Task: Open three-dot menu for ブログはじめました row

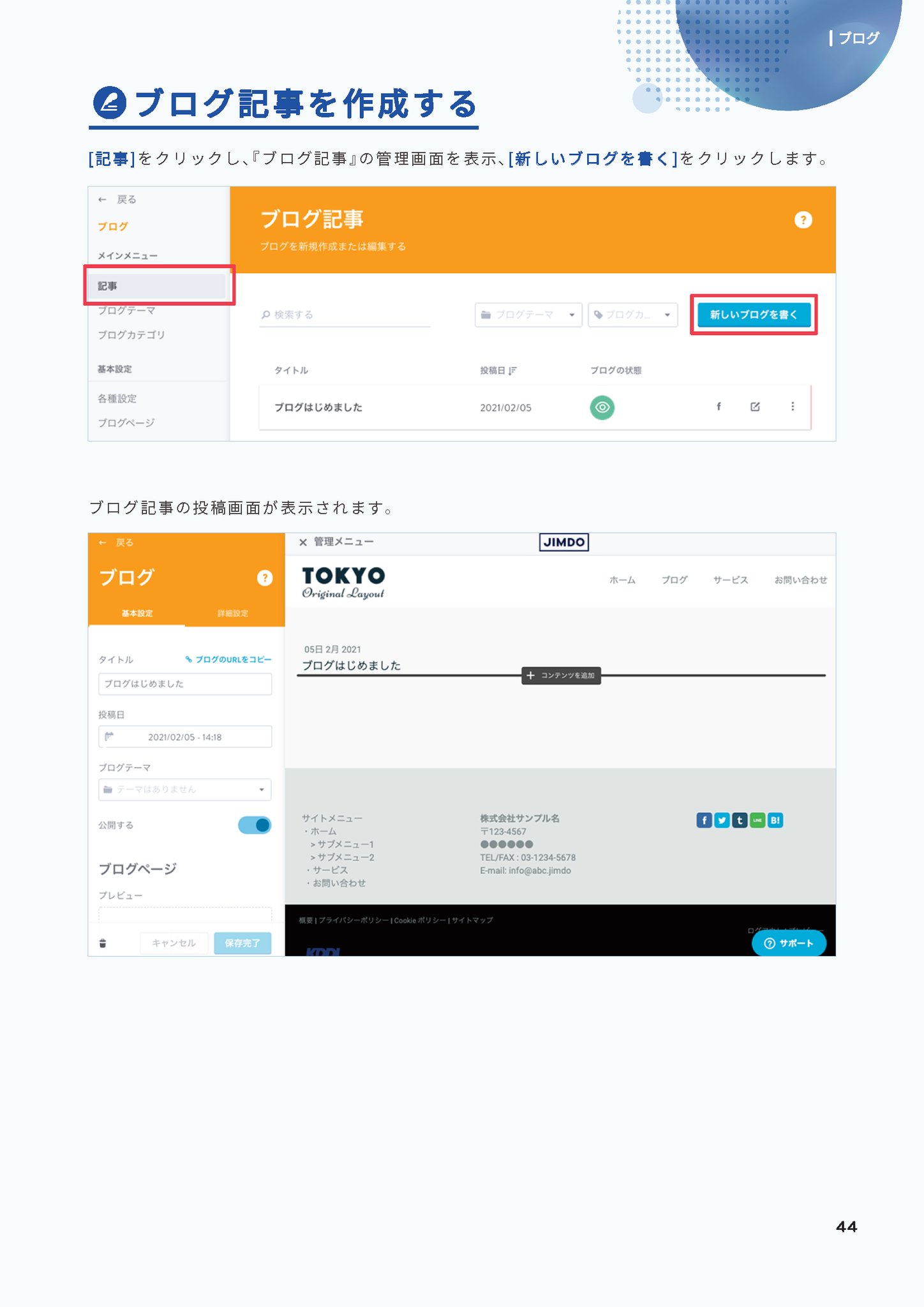Action: click(x=793, y=407)
